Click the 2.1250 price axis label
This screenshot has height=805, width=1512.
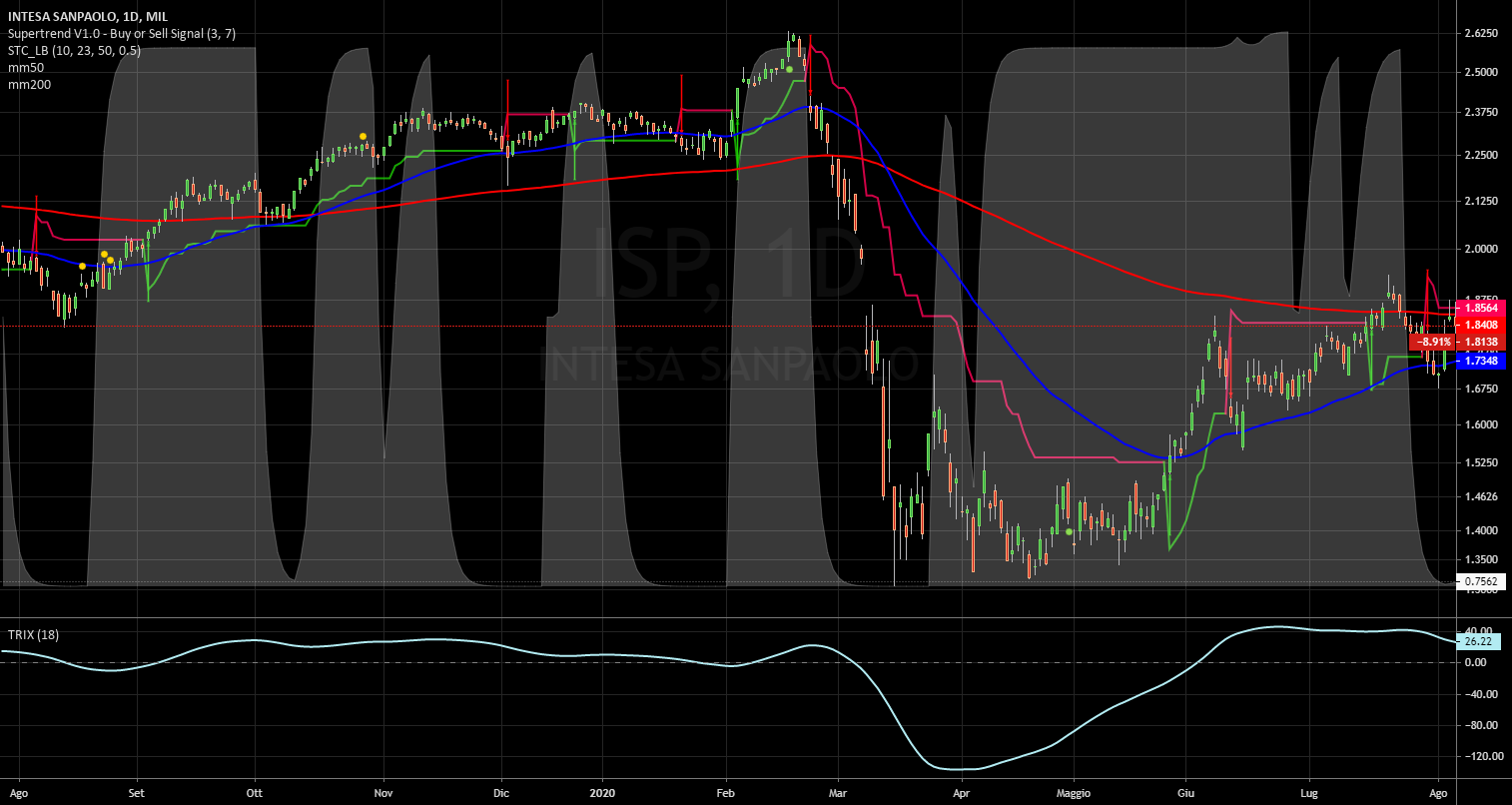(x=1480, y=202)
